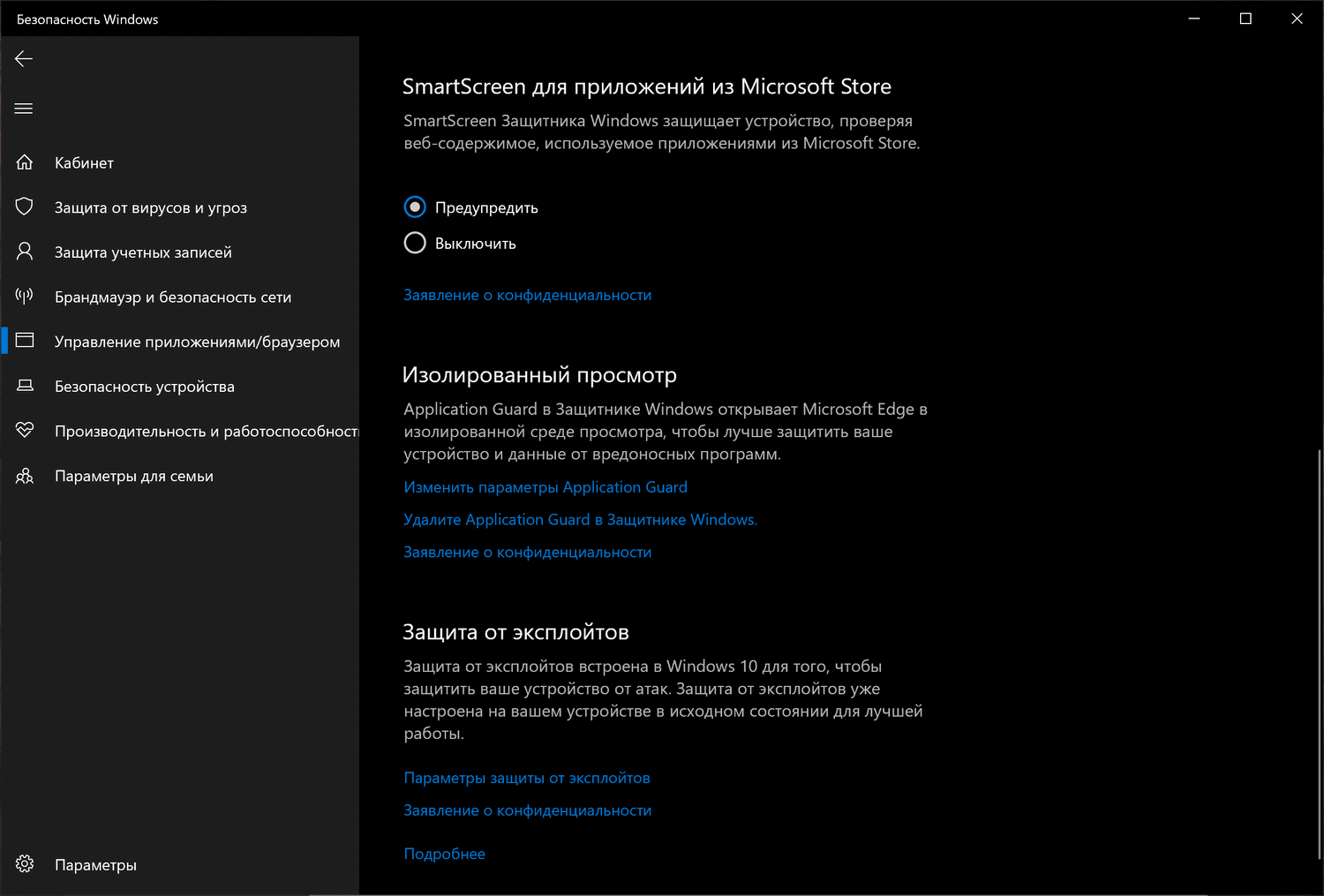Click the device security laptop icon
The image size is (1324, 896).
coord(25,386)
